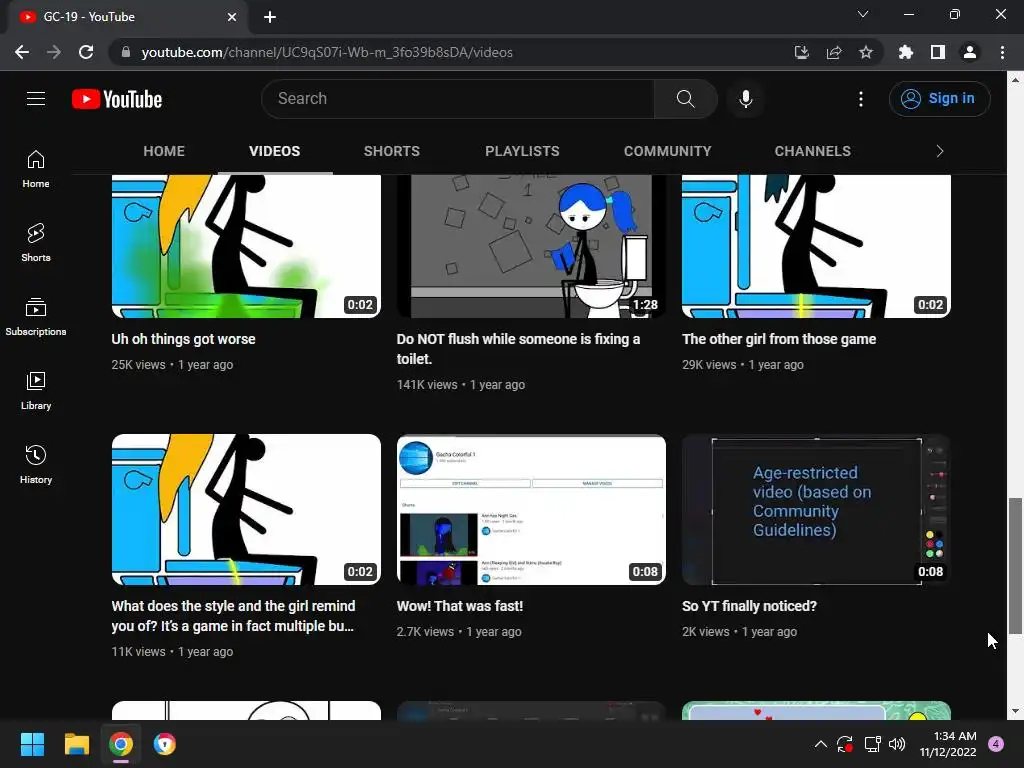Go back to previous page in Chrome
The width and height of the screenshot is (1024, 768).
point(22,52)
